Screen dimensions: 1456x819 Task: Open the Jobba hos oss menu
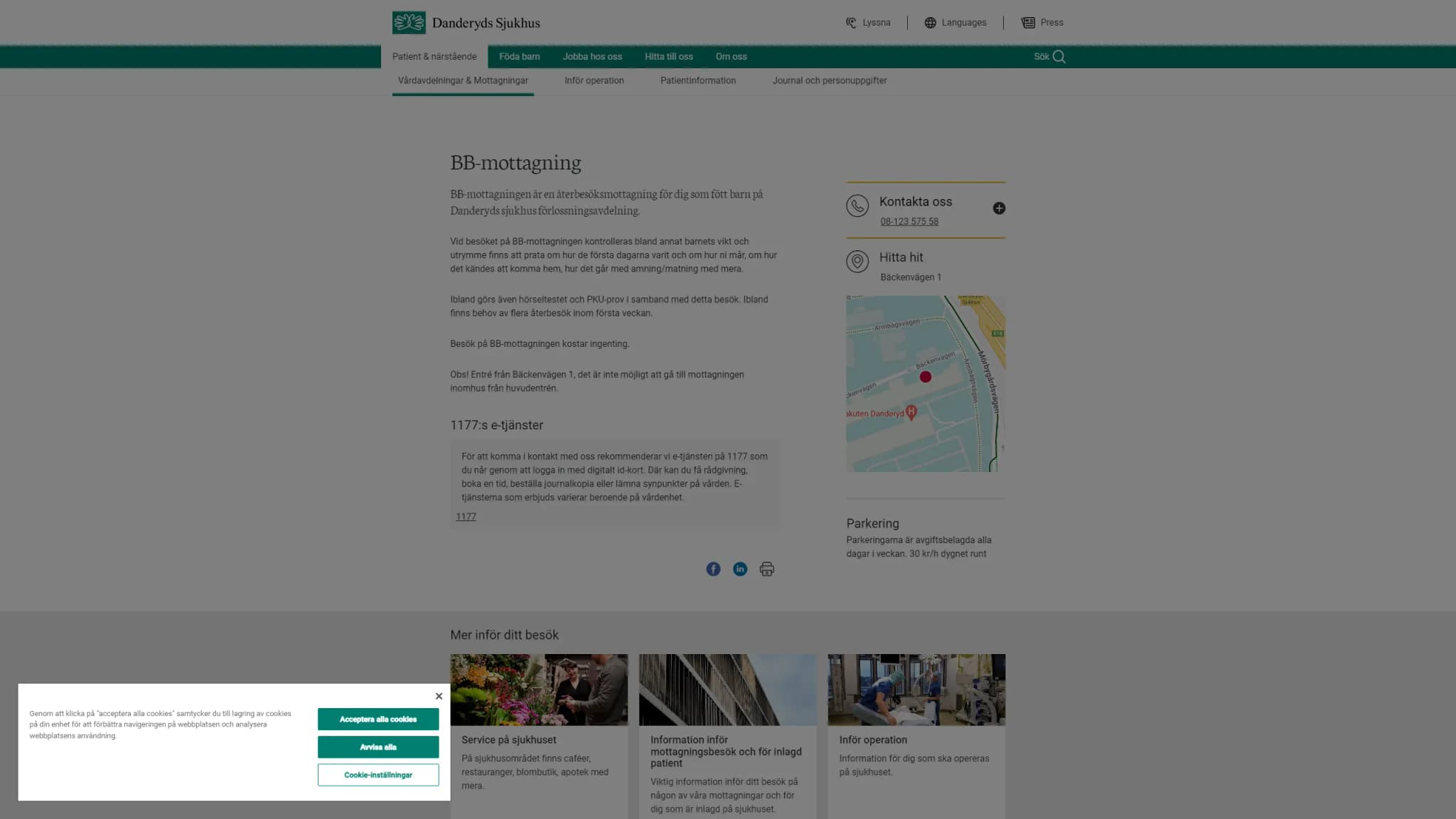coord(592,57)
